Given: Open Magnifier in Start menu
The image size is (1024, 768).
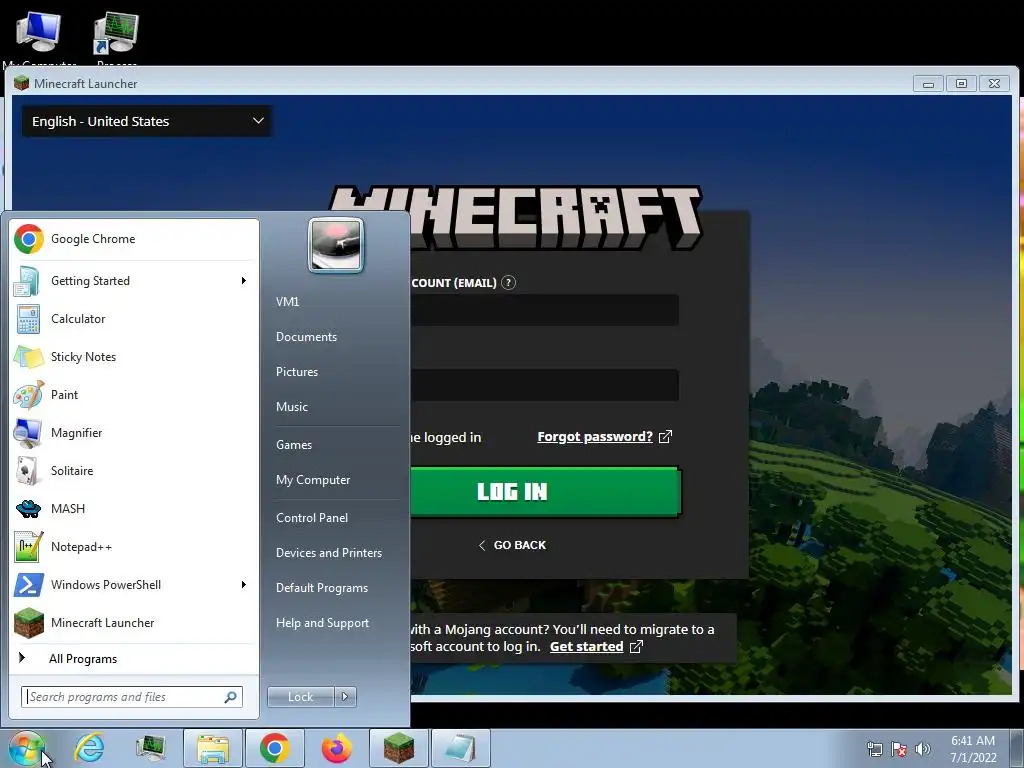Looking at the screenshot, I should [x=134, y=432].
